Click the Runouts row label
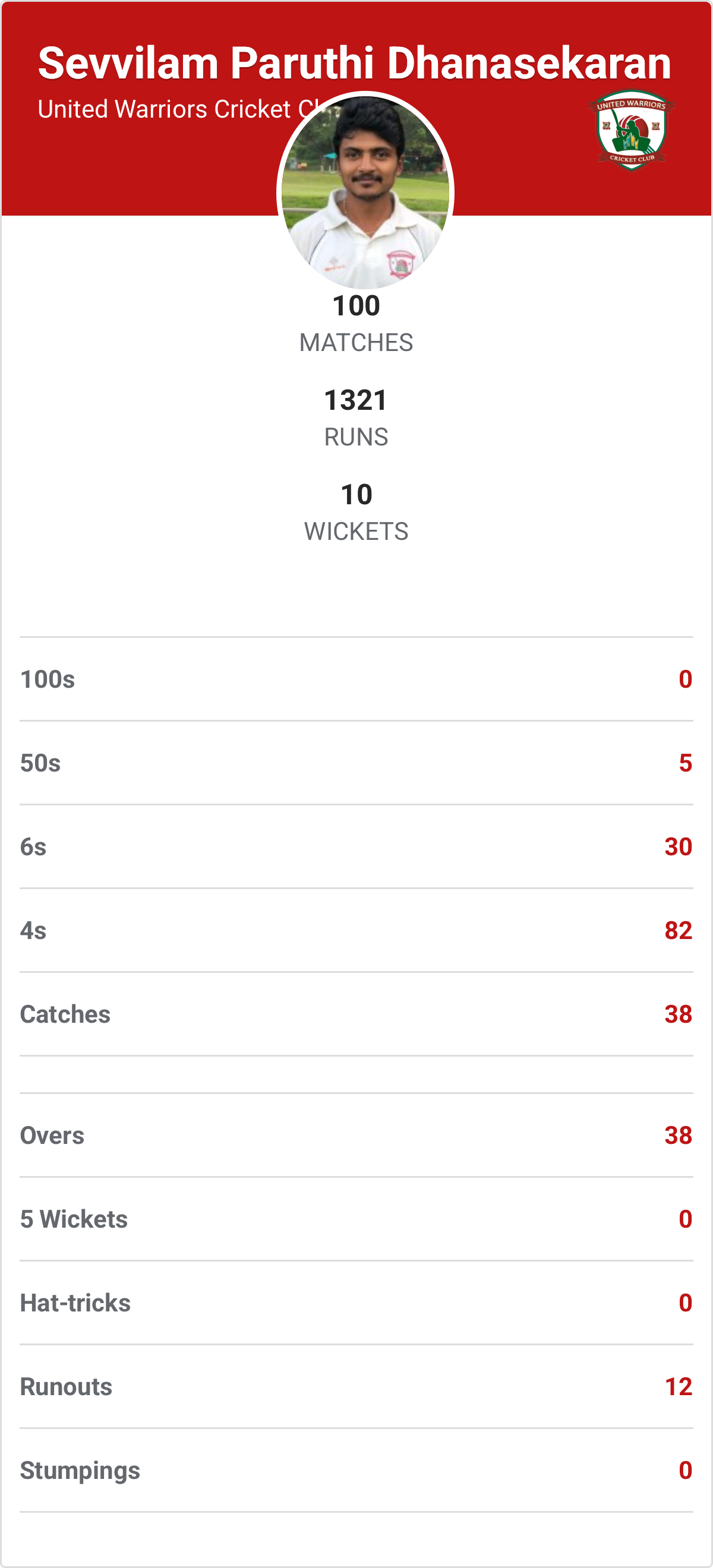 [x=67, y=1387]
